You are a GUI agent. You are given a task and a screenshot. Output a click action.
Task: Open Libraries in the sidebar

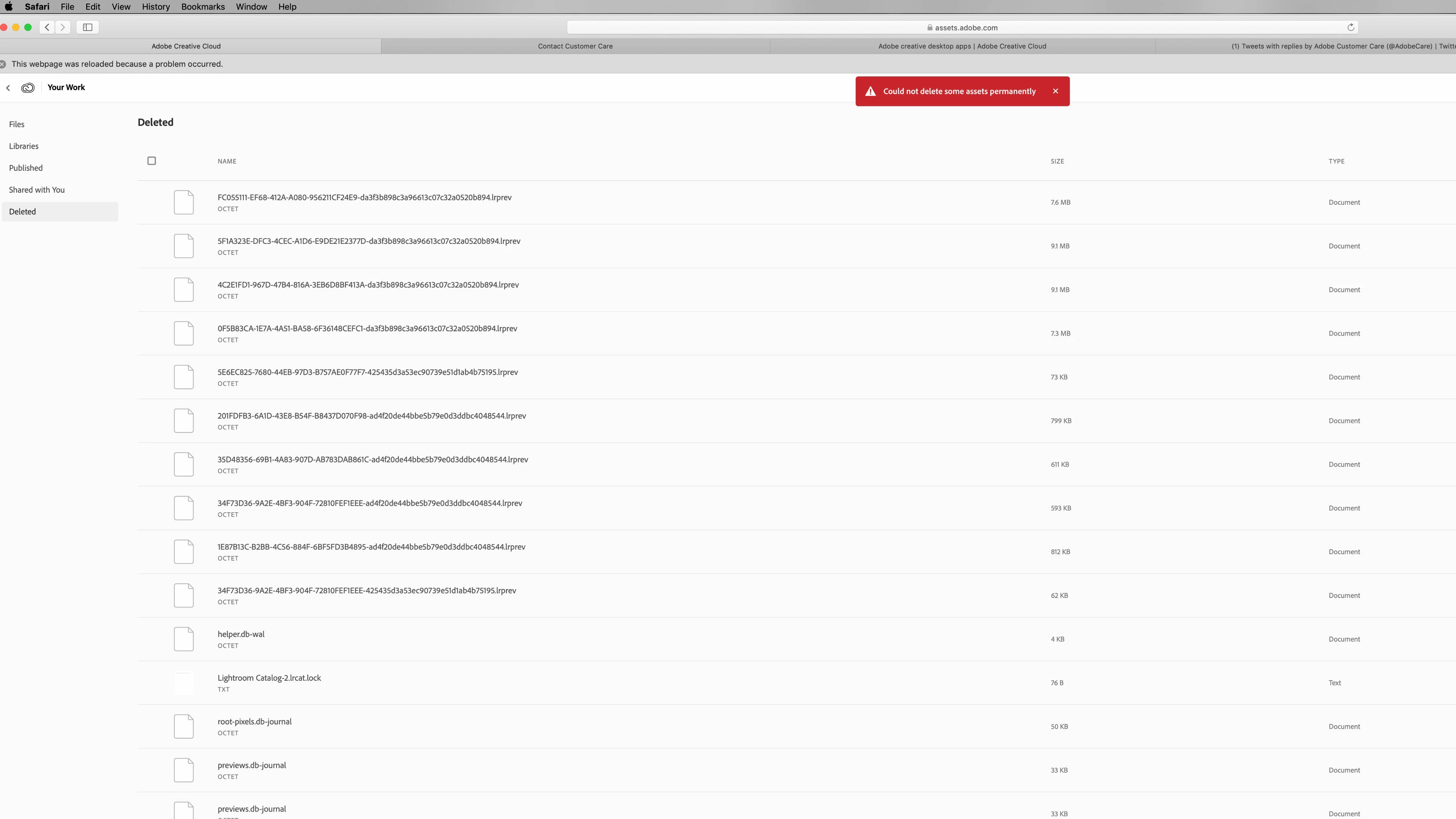(x=24, y=146)
